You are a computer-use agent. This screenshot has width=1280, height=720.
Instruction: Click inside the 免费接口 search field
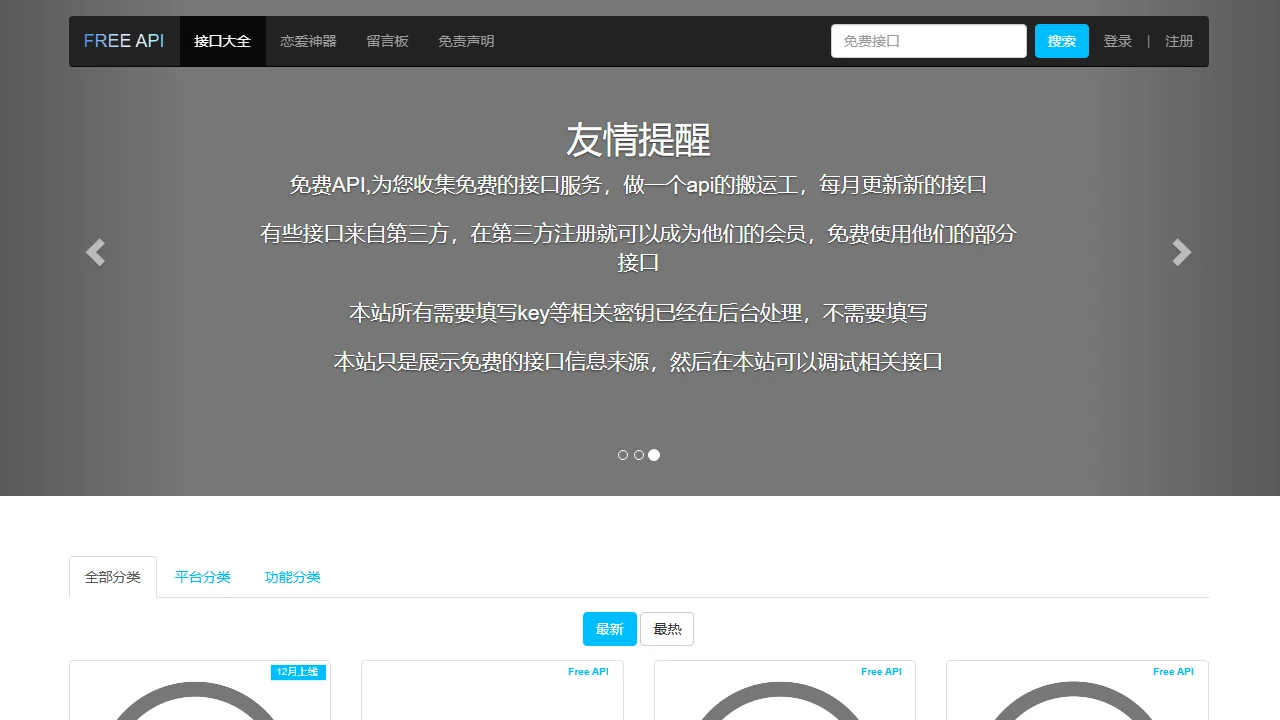(x=928, y=41)
